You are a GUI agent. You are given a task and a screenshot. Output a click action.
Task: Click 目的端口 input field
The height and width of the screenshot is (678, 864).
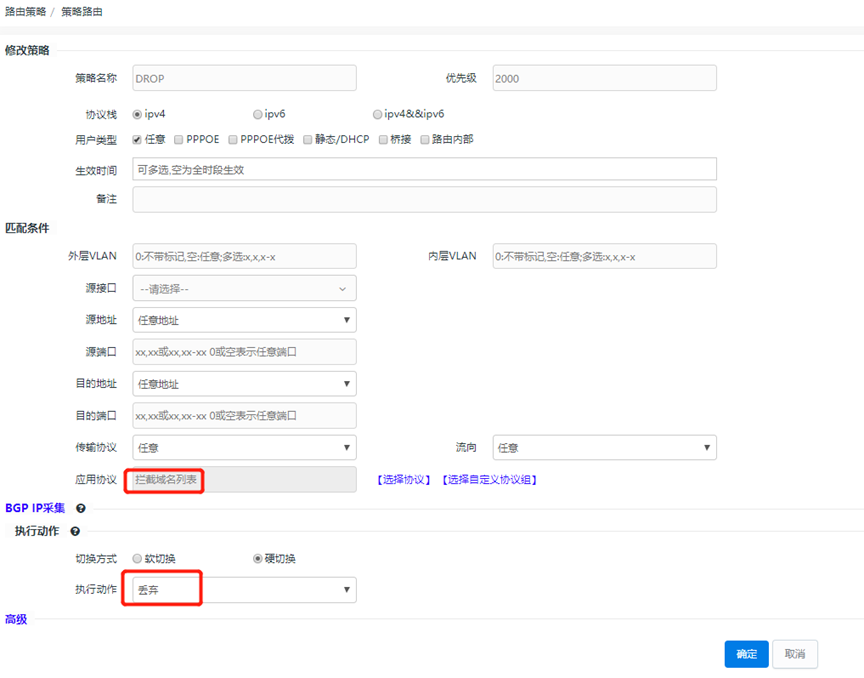click(245, 416)
